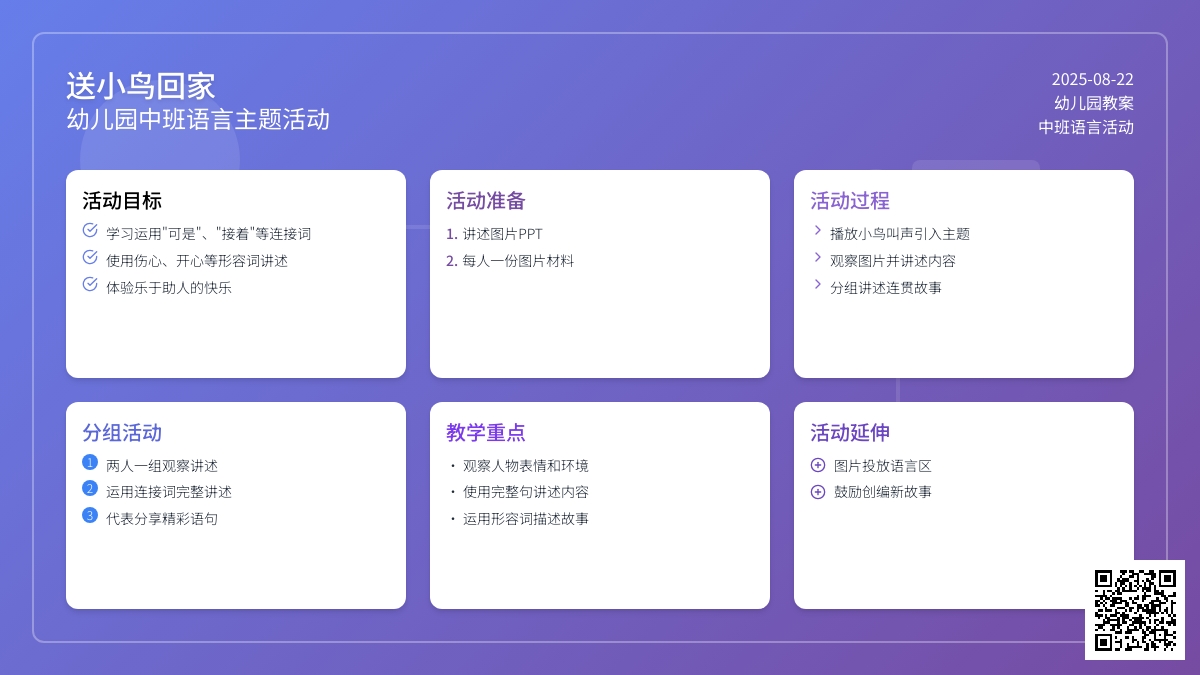Click bullet item 运用形容词描述故事
The width and height of the screenshot is (1200, 675).
coord(518,519)
